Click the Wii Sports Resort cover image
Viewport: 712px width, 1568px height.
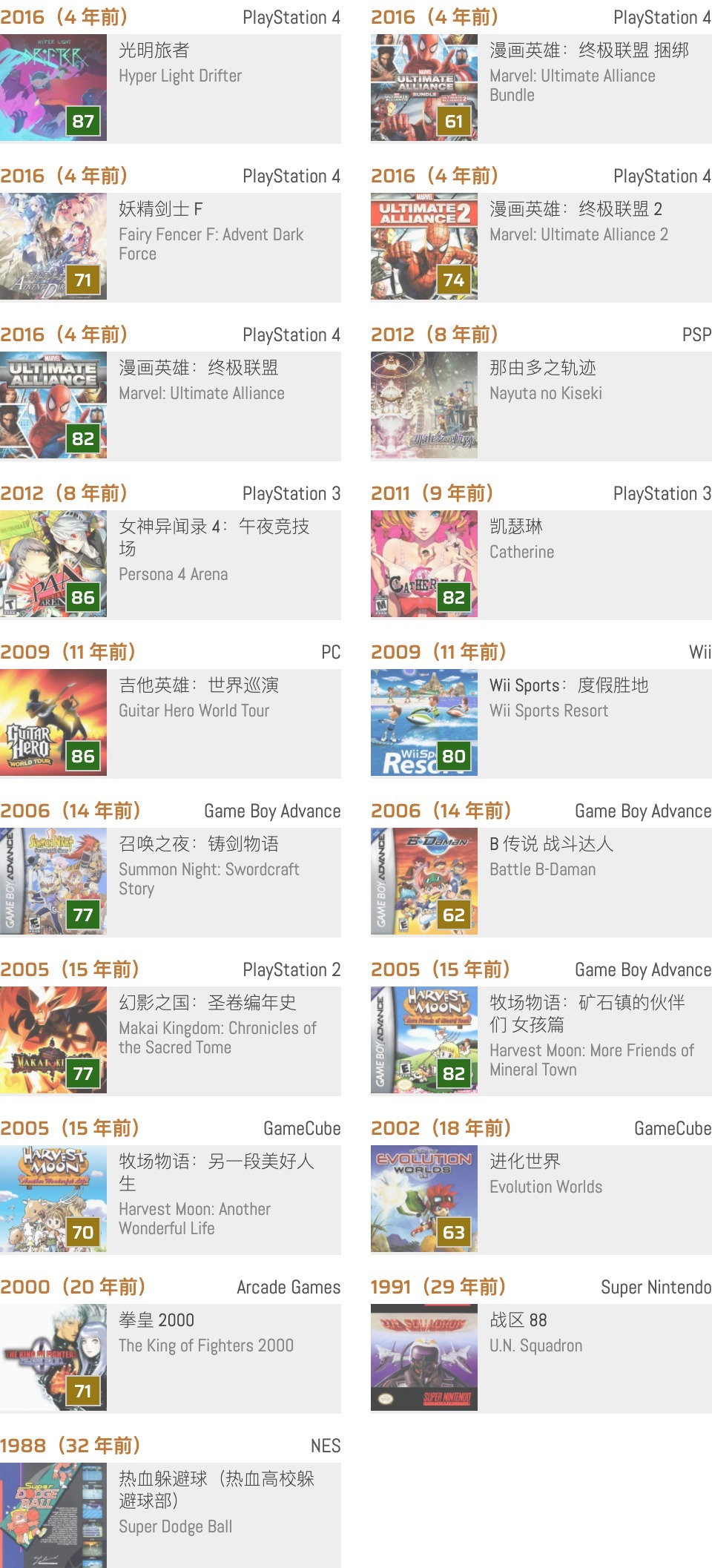point(424,722)
